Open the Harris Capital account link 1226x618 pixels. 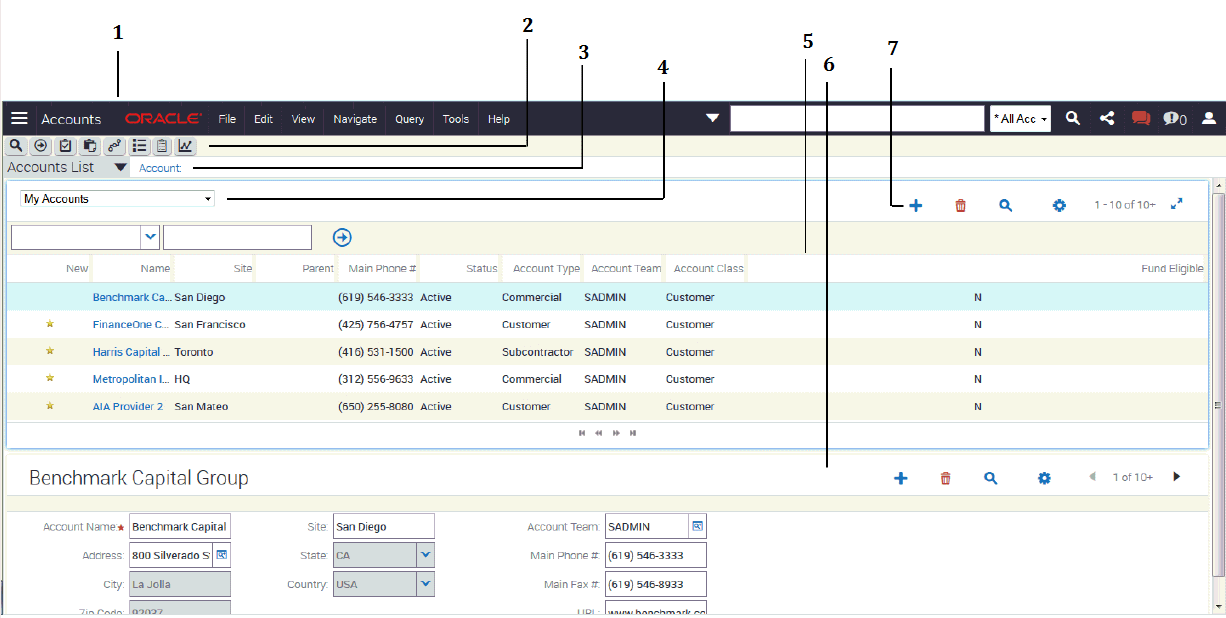click(132, 352)
